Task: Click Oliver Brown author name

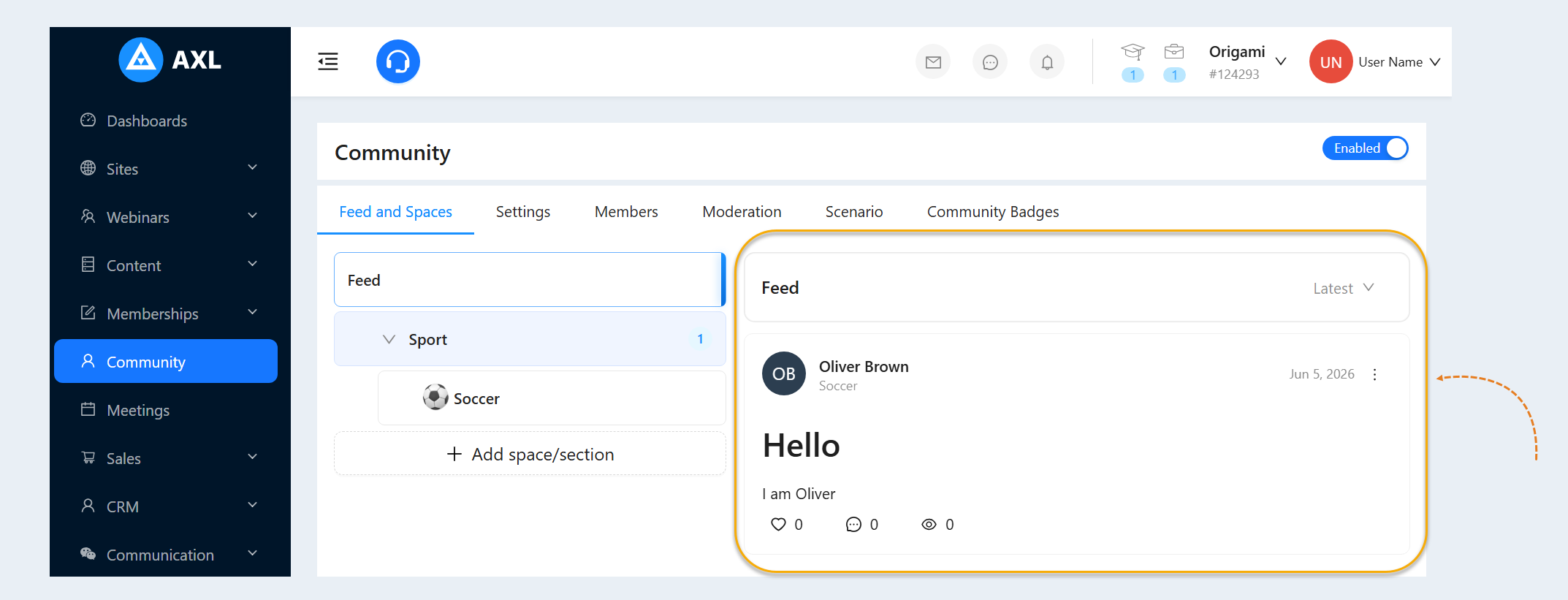Action: click(x=864, y=366)
